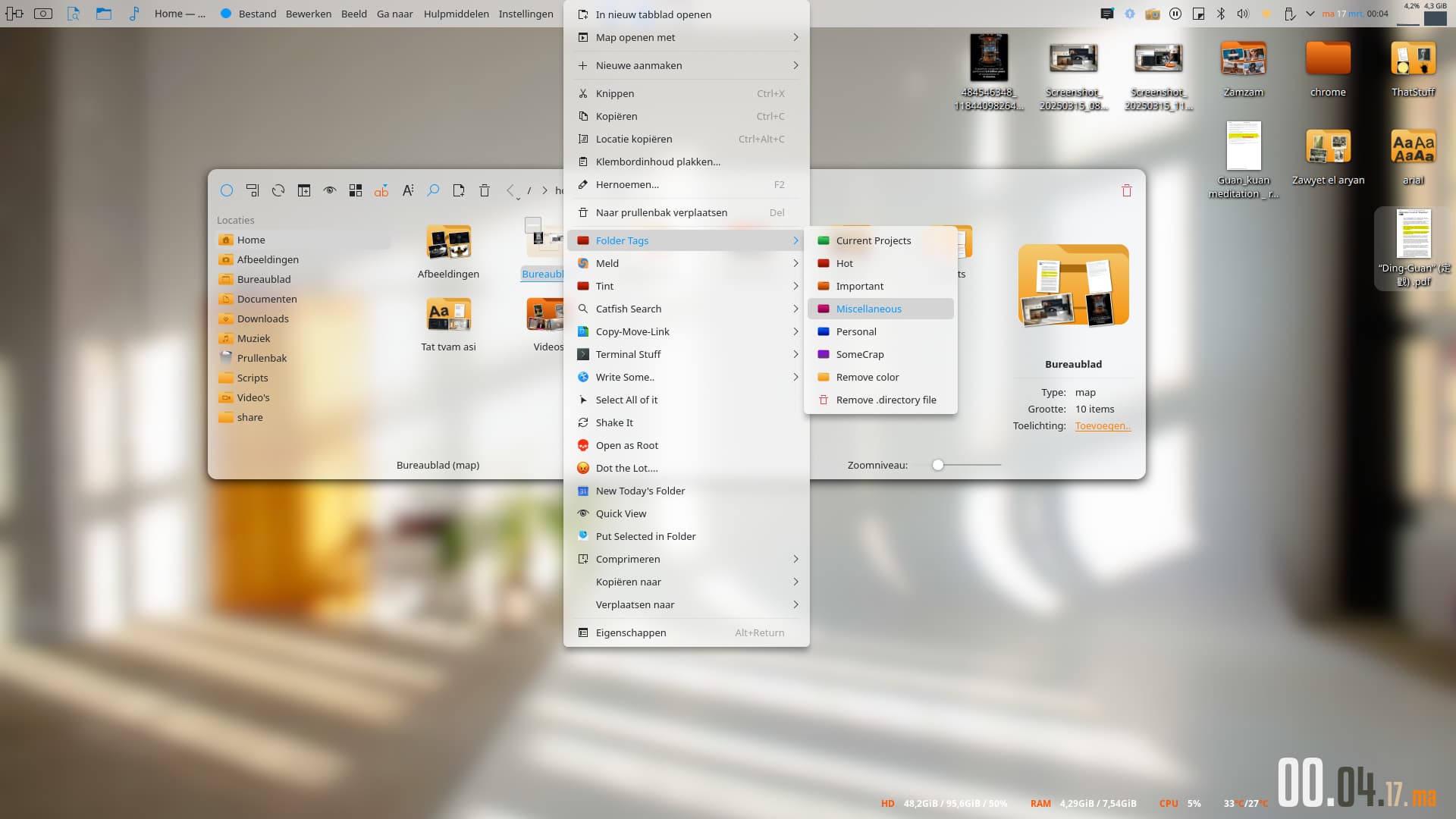Viewport: 1456px width, 819px height.
Task: Click the Bluetooth tray icon
Action: pos(1221,14)
